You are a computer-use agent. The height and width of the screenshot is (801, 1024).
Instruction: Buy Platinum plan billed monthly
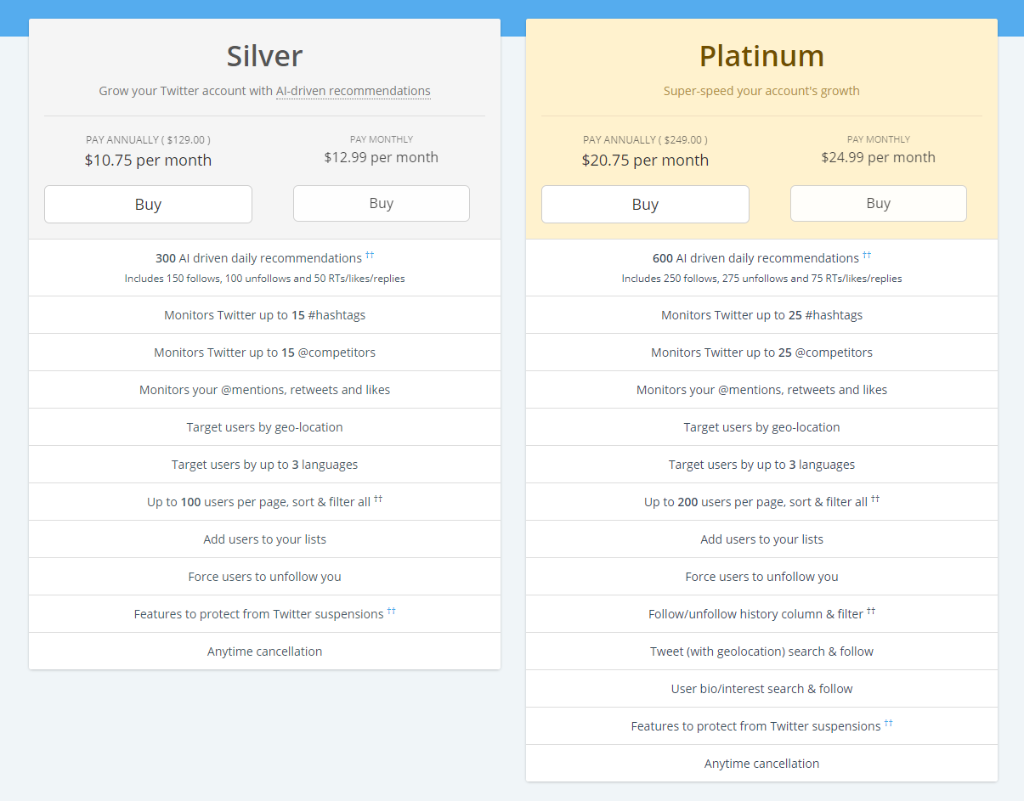tap(878, 203)
